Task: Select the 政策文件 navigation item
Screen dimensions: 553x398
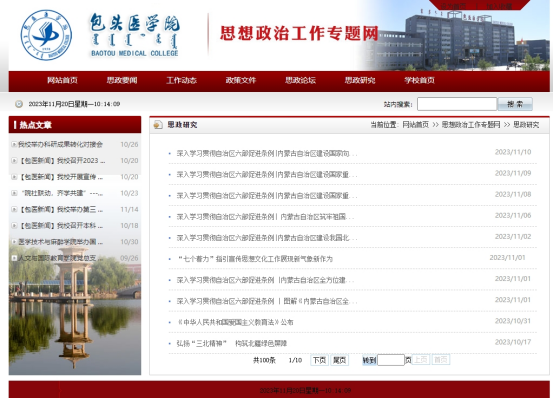Action: (x=241, y=80)
